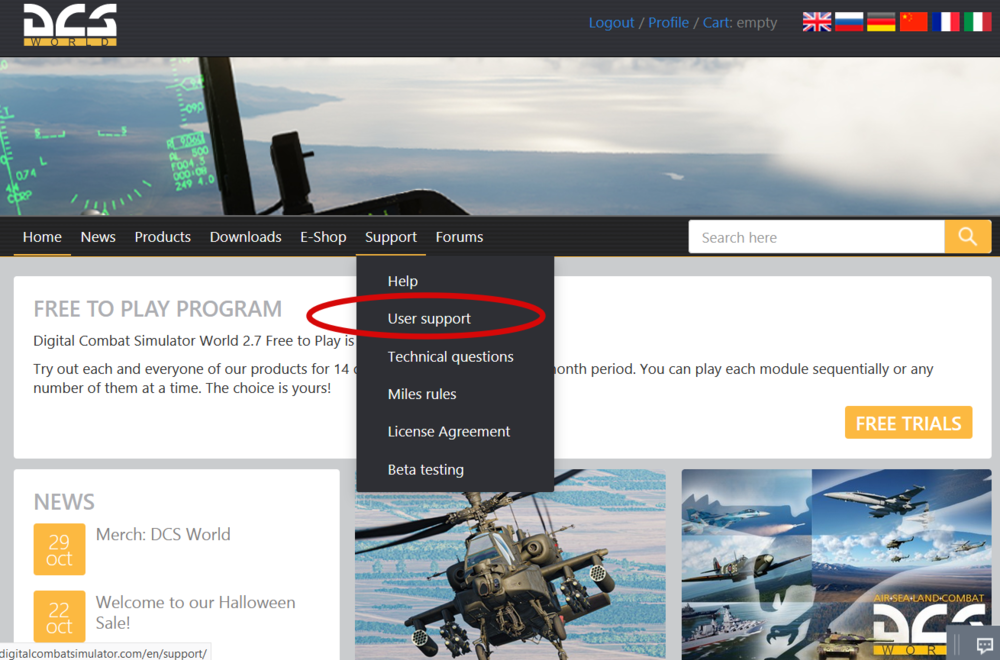Image resolution: width=1000 pixels, height=660 pixels.
Task: Open the Downloads nav item
Action: (246, 237)
